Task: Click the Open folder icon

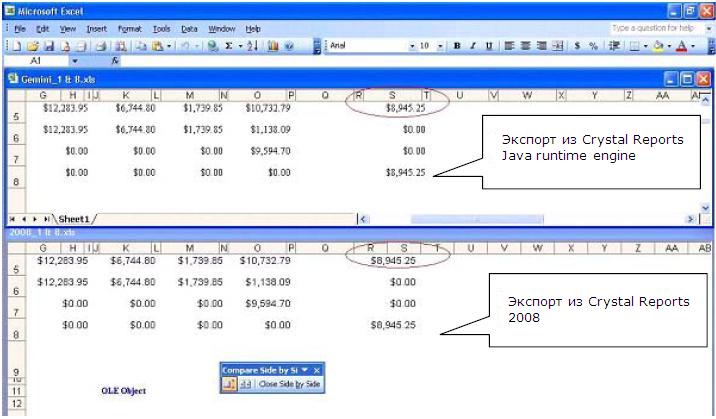Action: (x=33, y=46)
